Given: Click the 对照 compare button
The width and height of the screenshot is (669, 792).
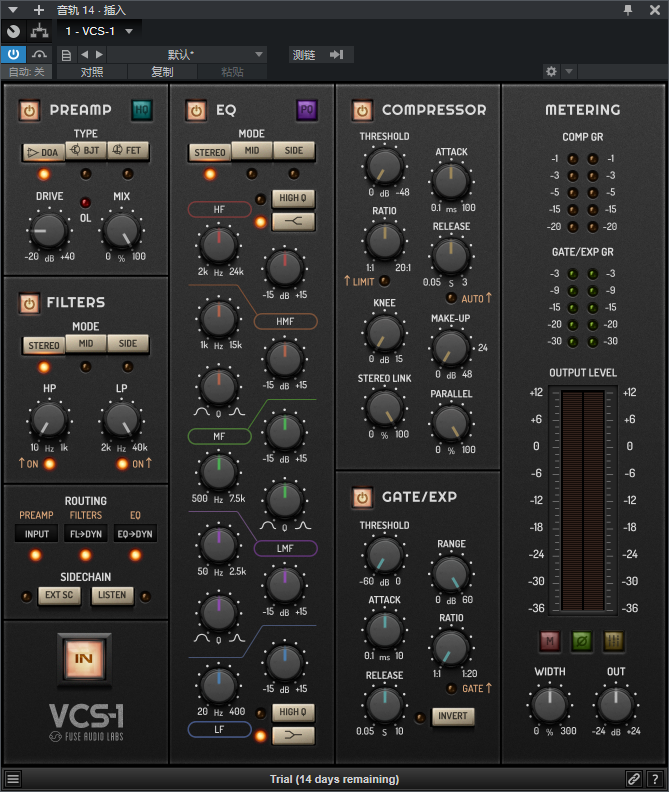Looking at the screenshot, I should [x=92, y=72].
